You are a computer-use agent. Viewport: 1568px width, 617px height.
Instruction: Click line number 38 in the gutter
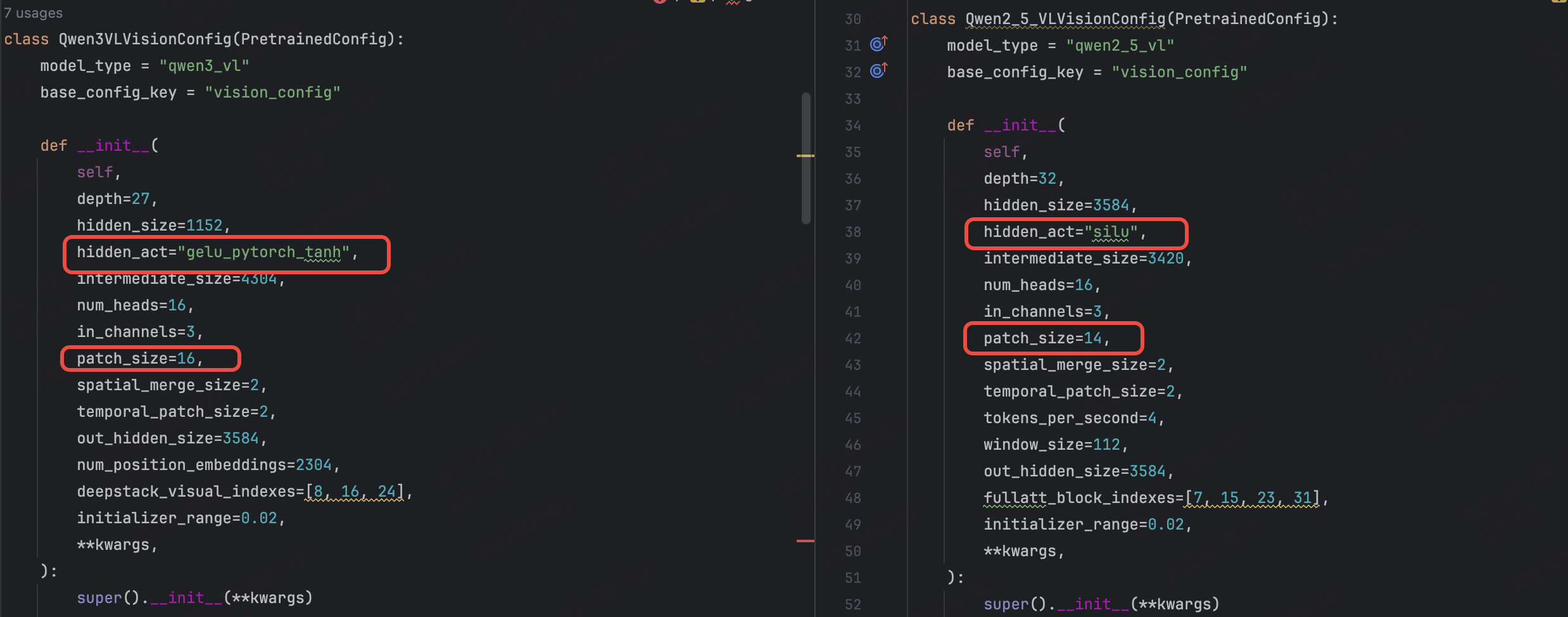853,232
